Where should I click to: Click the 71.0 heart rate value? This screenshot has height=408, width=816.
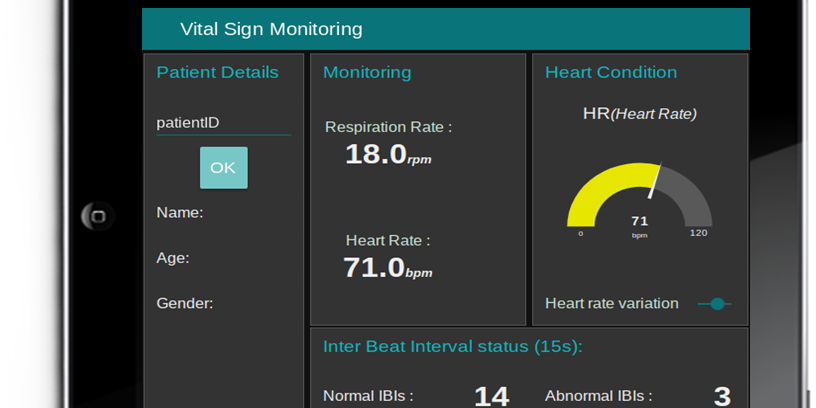375,267
